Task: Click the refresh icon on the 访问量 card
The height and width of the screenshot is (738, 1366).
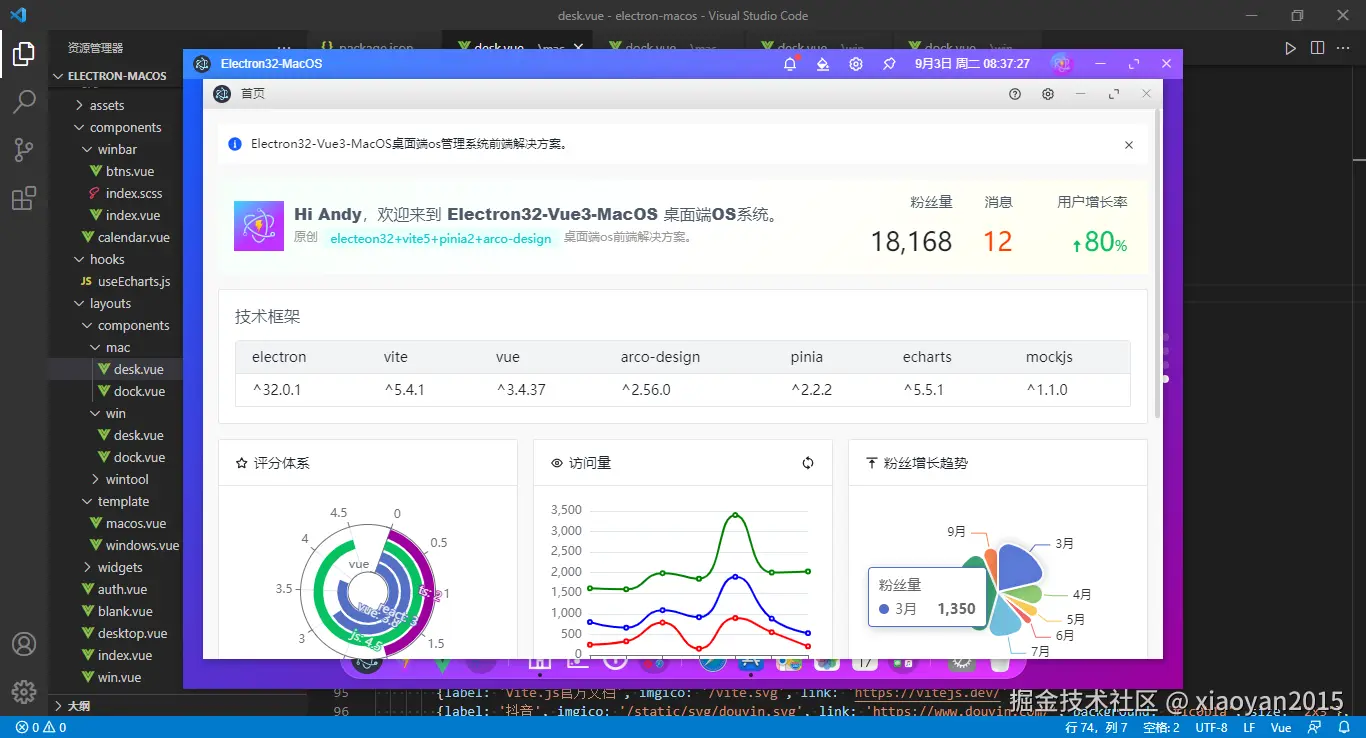Action: coord(808,463)
